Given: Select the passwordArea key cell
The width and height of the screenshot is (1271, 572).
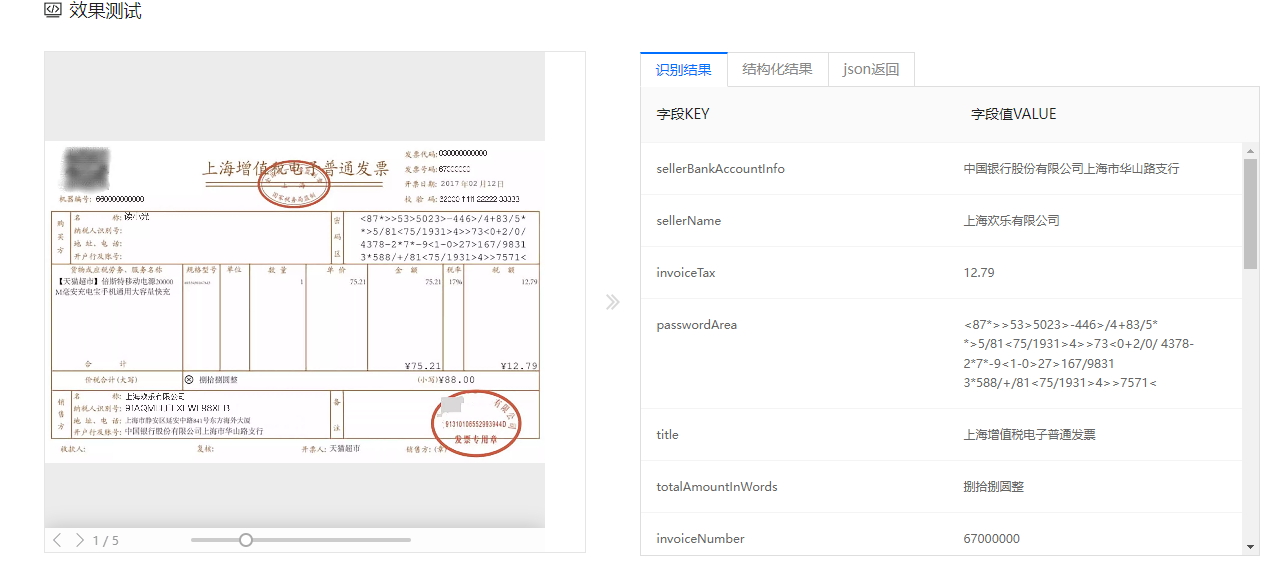Looking at the screenshot, I should point(697,325).
